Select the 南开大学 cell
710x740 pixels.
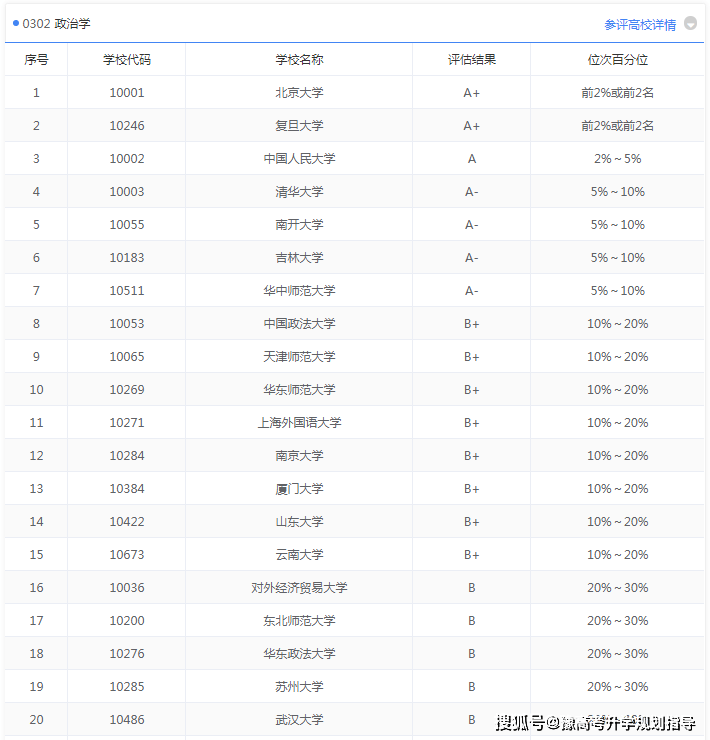point(299,225)
